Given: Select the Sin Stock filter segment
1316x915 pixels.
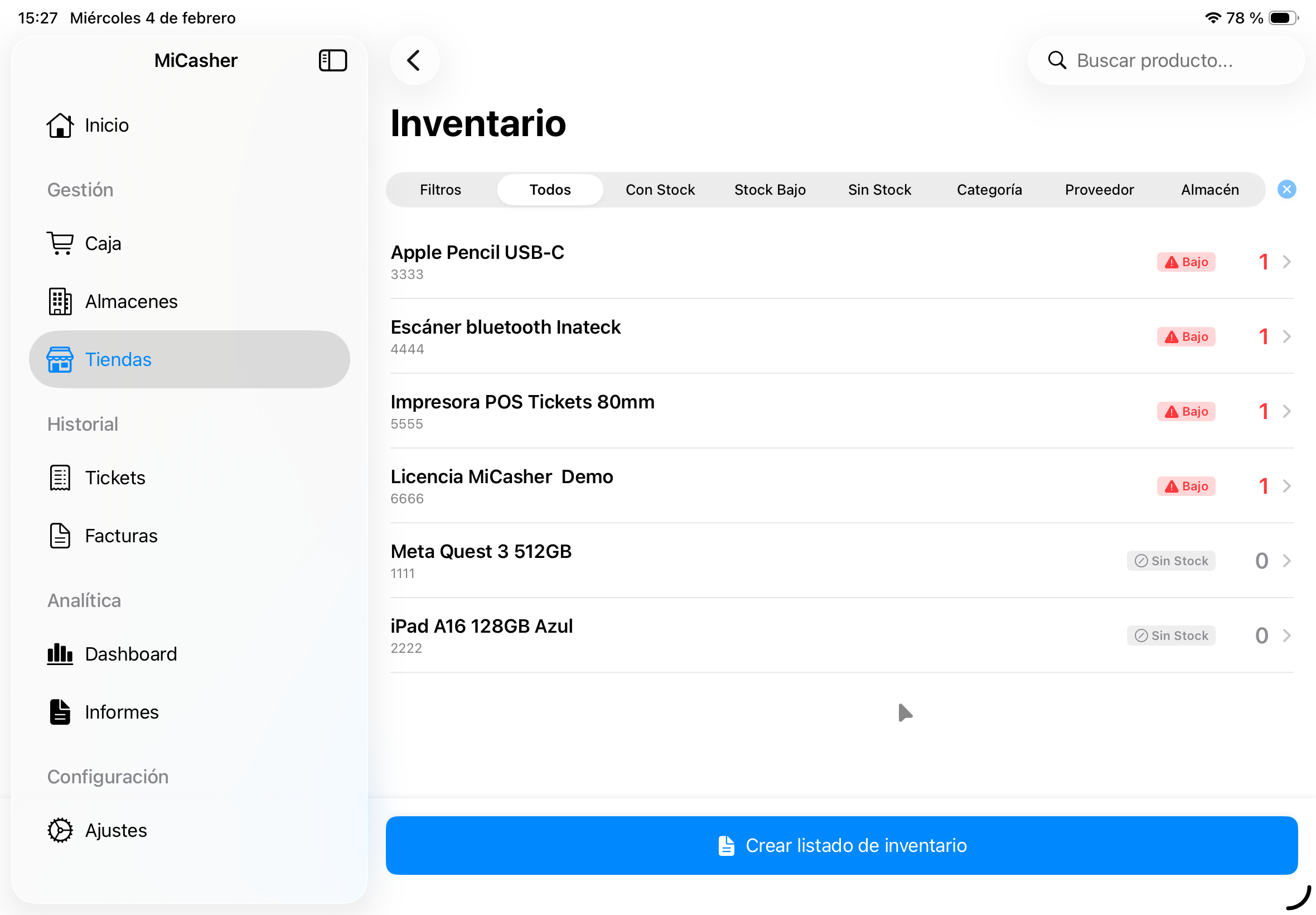Looking at the screenshot, I should point(879,190).
